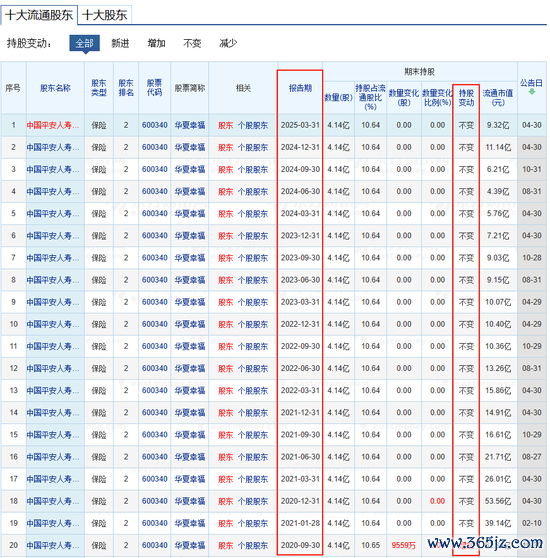
Task: Click red 股东 link in row 3
Action: coord(226,169)
